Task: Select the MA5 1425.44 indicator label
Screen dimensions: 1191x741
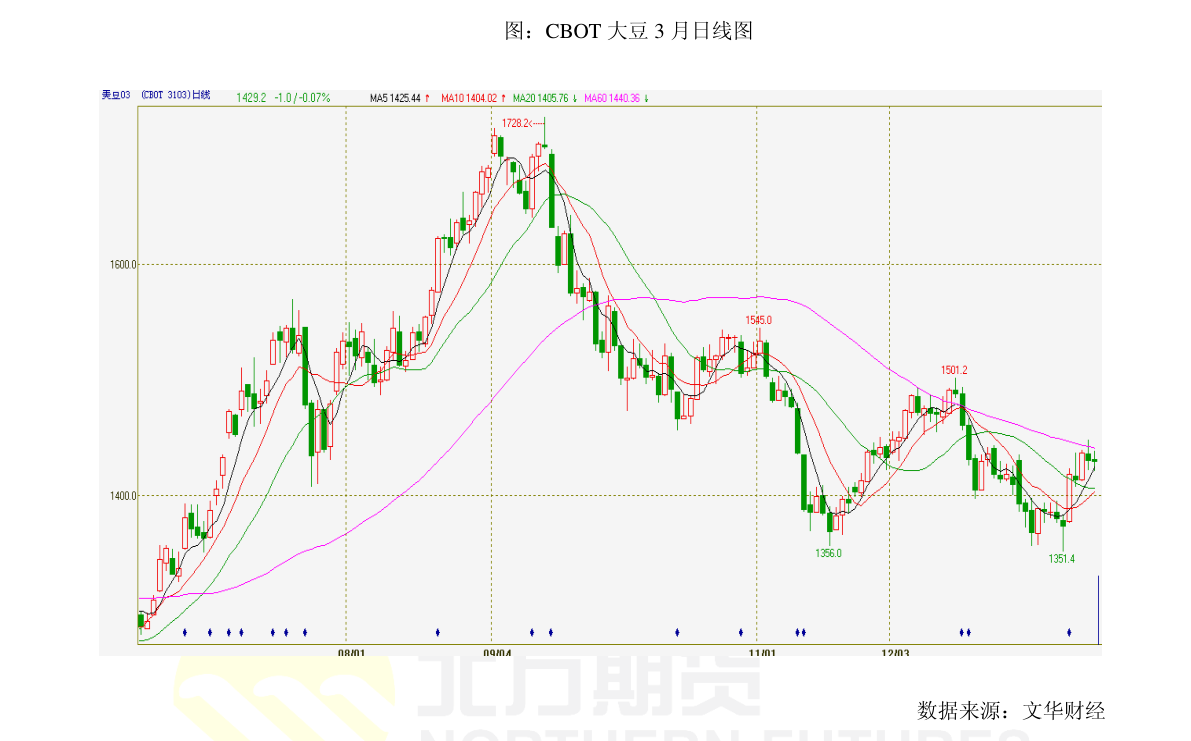Action: tap(394, 98)
